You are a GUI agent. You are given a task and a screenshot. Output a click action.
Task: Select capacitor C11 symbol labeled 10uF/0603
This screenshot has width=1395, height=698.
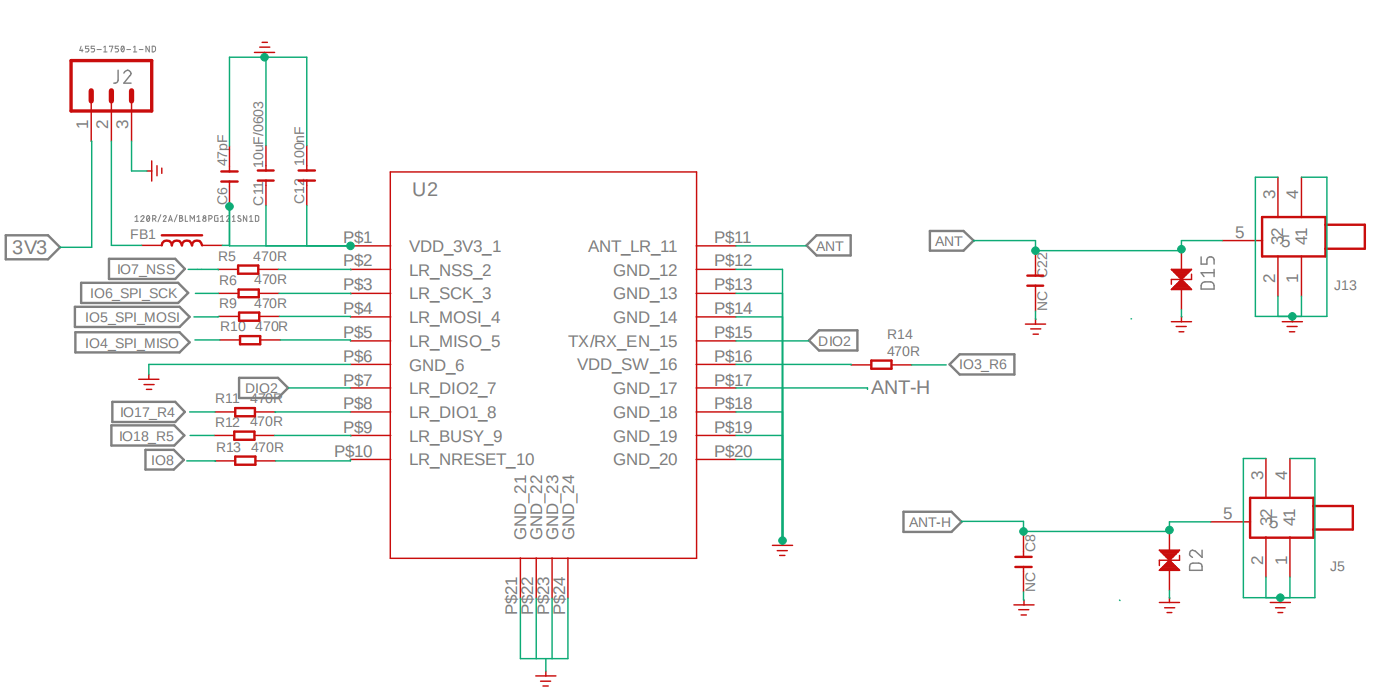(265, 177)
